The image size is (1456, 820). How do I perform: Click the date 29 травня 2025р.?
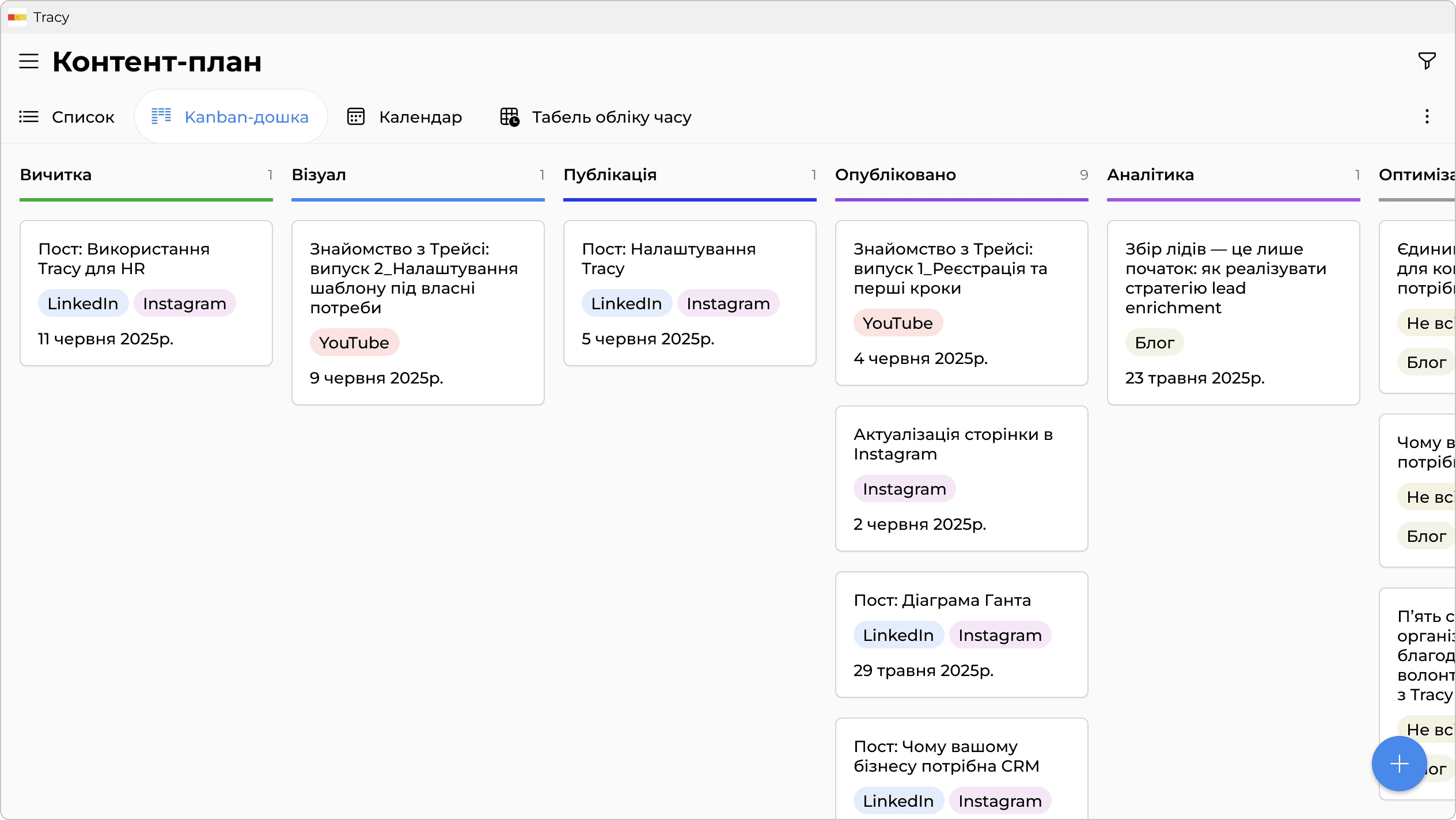click(924, 670)
